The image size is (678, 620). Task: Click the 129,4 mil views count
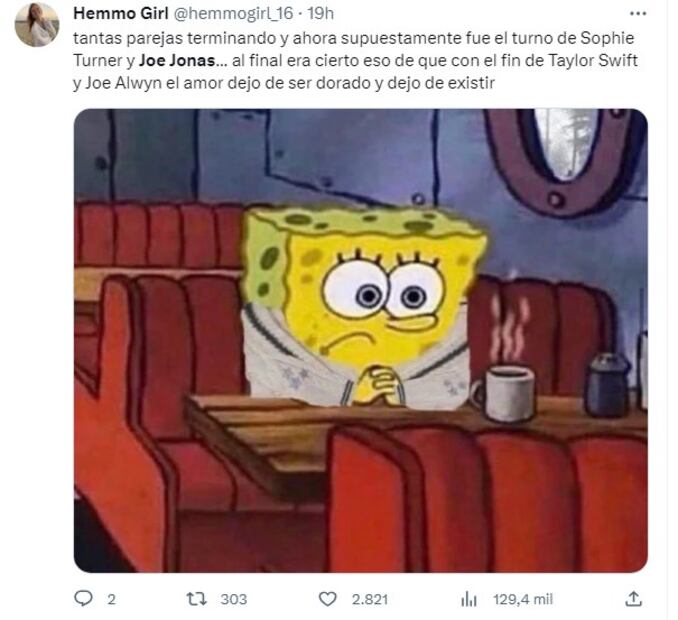(523, 599)
